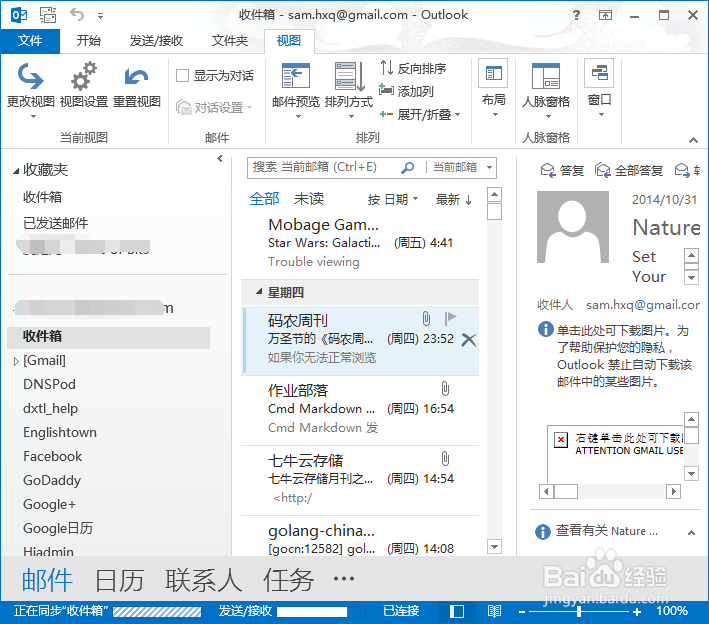Open the People Pane (人脉窗格) button
The height and width of the screenshot is (624, 709).
point(546,90)
